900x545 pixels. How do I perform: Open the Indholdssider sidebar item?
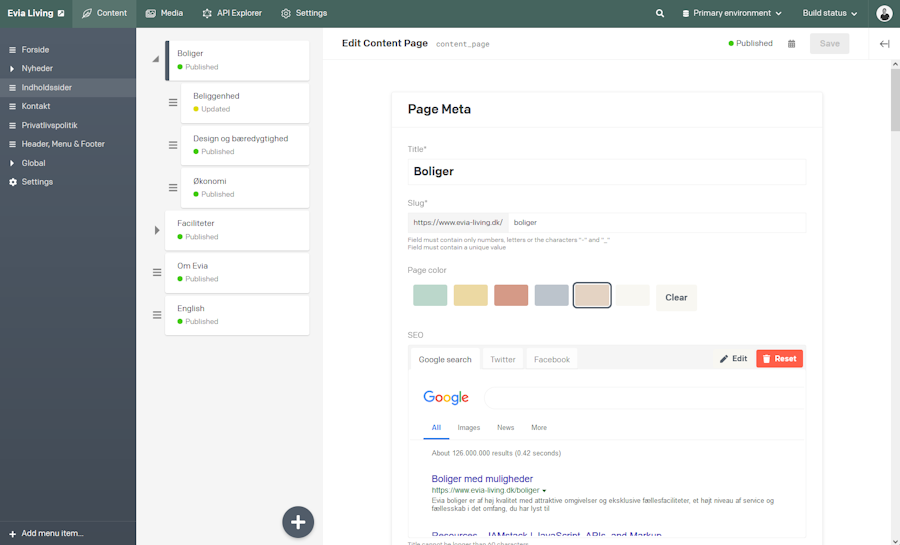68,88
